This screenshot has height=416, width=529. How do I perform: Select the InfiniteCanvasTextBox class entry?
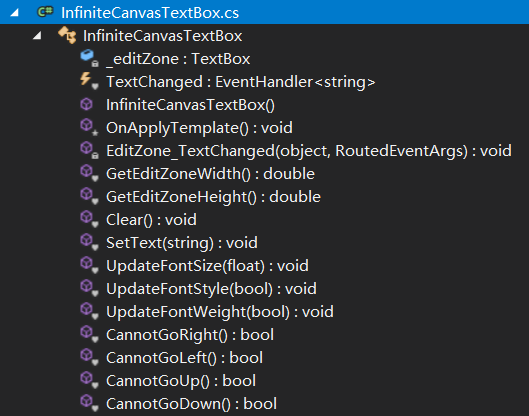tap(163, 36)
